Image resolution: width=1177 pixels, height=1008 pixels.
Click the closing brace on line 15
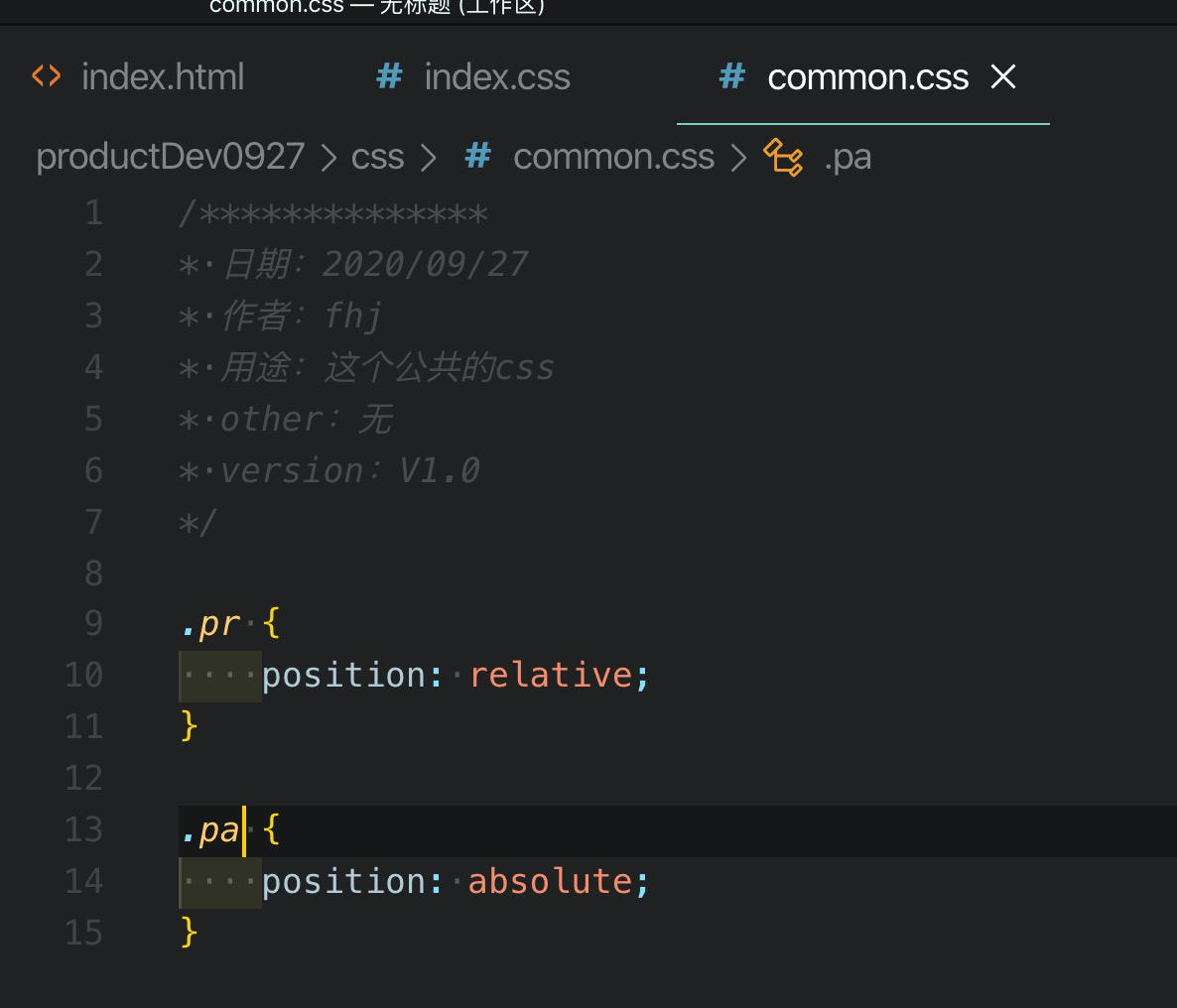(x=190, y=933)
